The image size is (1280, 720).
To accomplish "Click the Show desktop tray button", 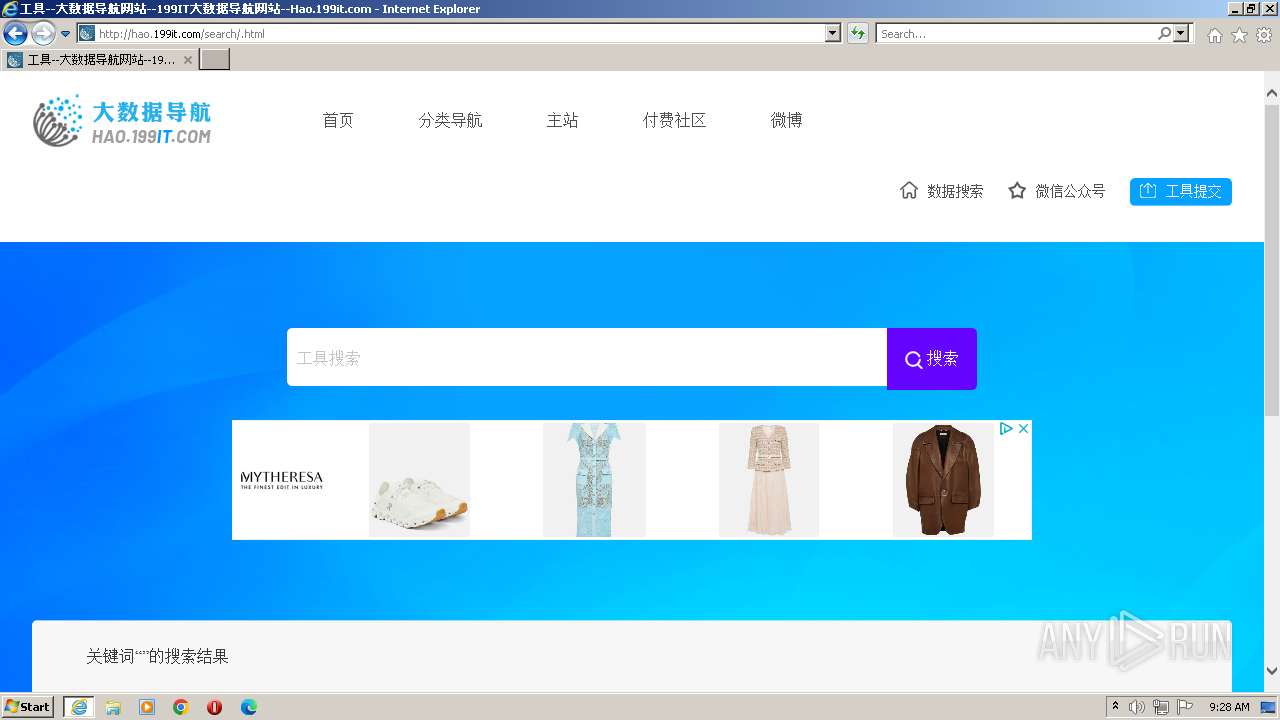I will (x=1269, y=707).
